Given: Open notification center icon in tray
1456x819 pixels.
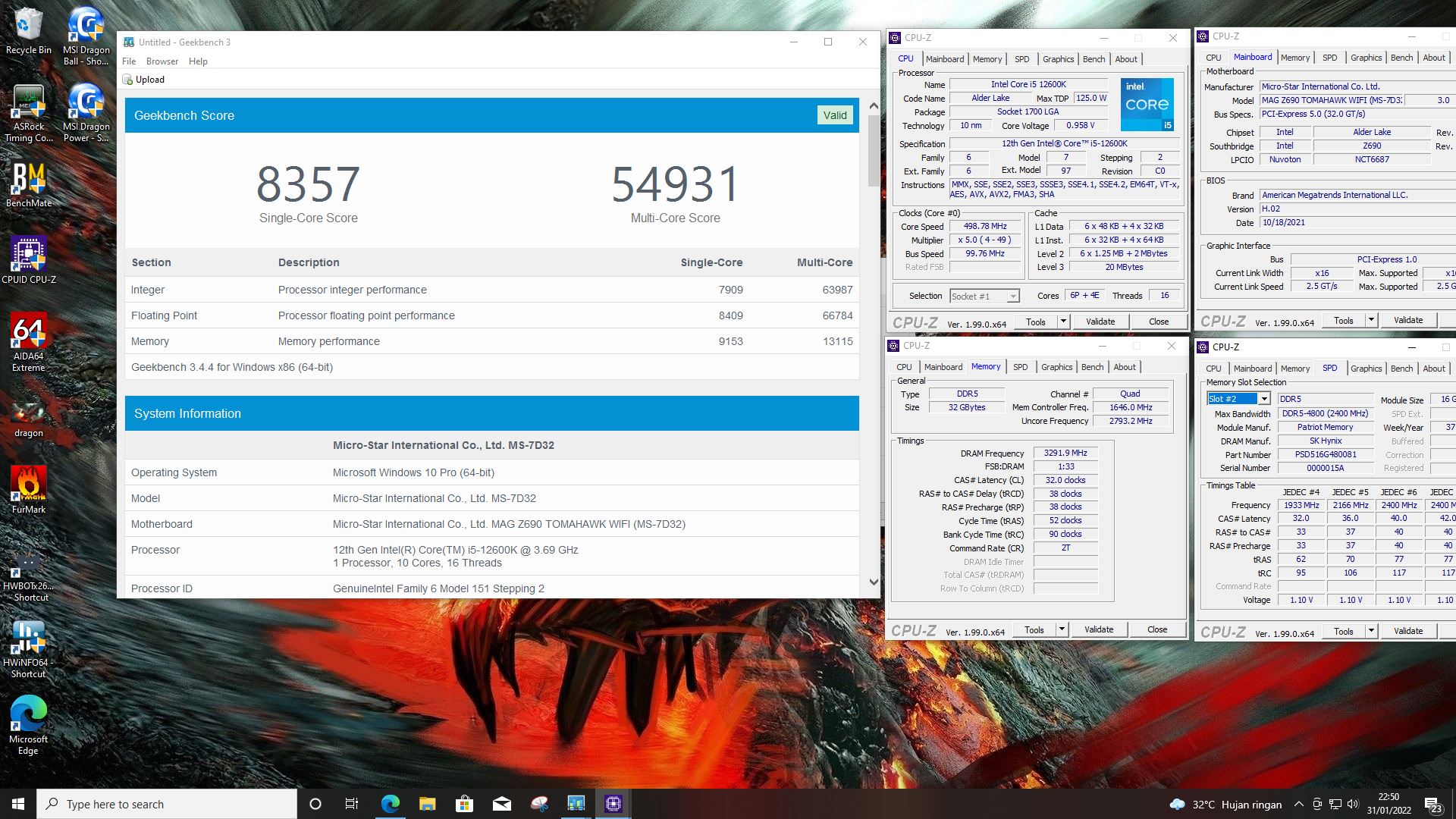Looking at the screenshot, I should coord(1433,805).
